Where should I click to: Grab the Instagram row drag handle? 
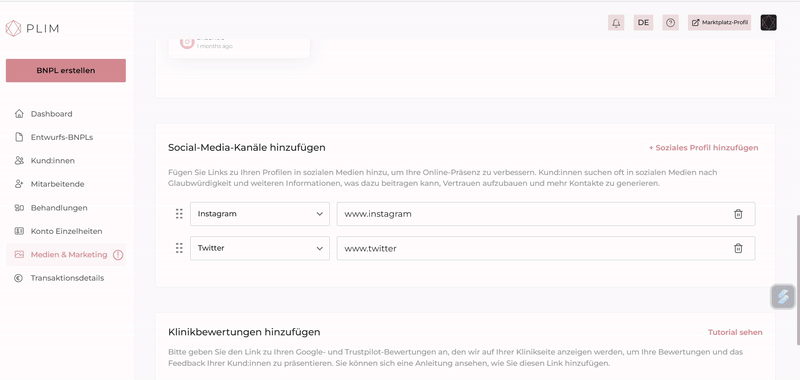(179, 214)
